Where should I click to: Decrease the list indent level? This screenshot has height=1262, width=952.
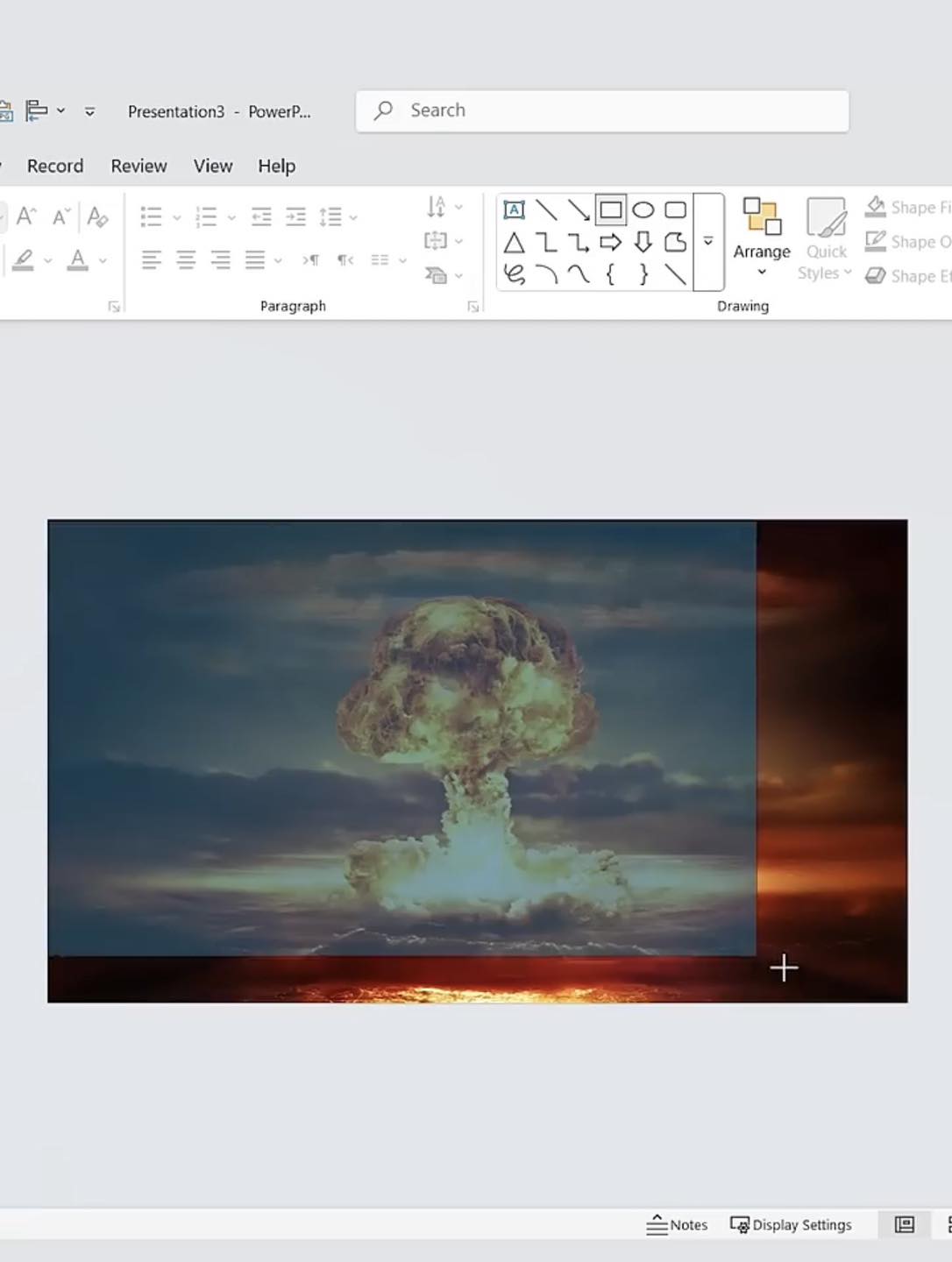pos(261,216)
